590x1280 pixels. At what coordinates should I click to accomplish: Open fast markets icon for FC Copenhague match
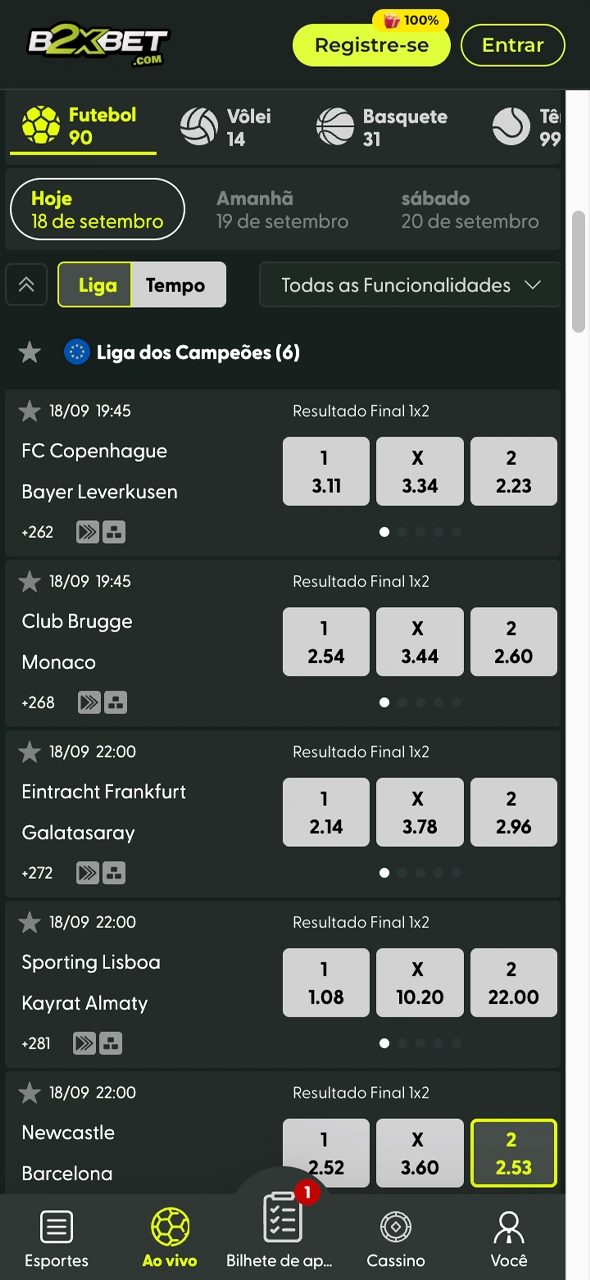coord(87,532)
